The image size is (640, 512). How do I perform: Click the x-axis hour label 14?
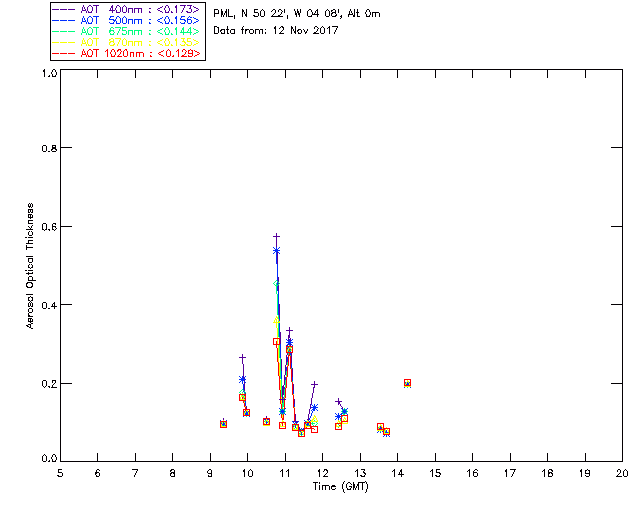click(x=398, y=473)
